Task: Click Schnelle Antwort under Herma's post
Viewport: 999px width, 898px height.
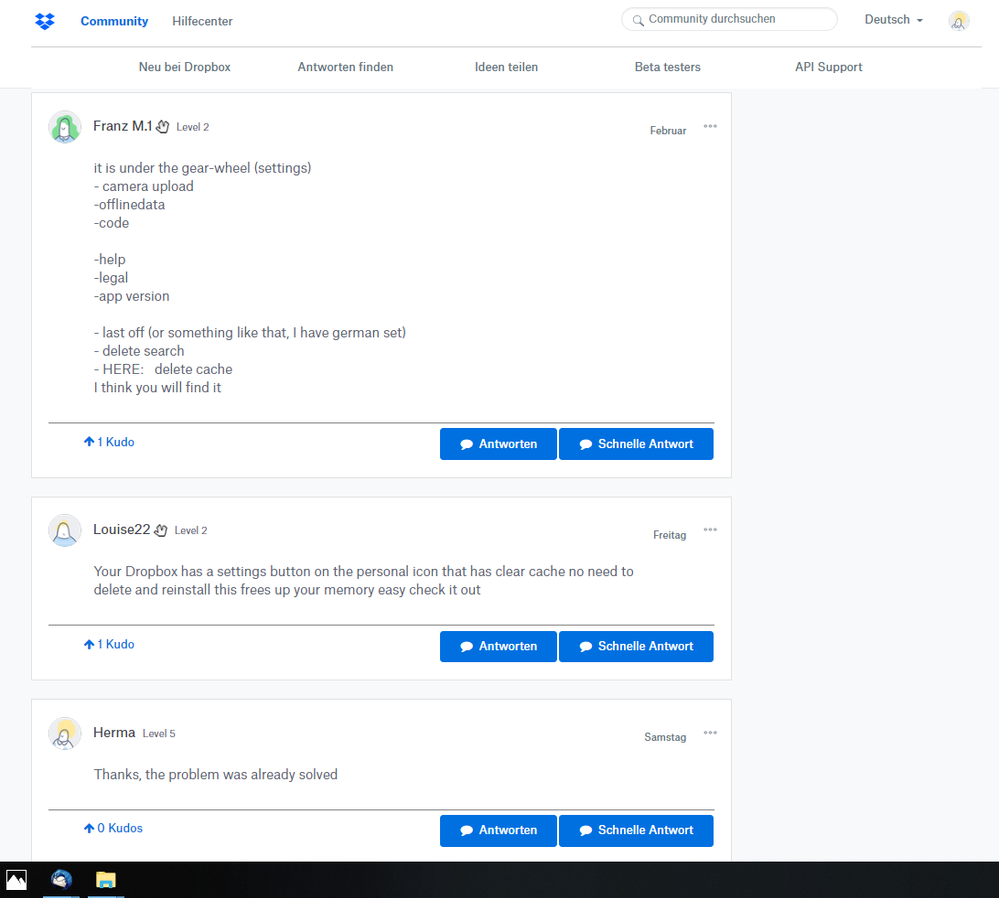Action: [636, 830]
